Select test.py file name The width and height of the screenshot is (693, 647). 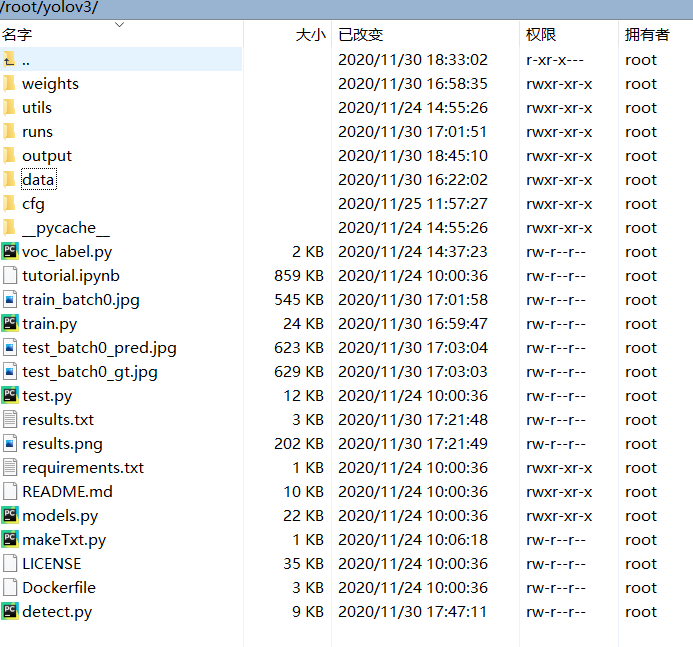(47, 396)
